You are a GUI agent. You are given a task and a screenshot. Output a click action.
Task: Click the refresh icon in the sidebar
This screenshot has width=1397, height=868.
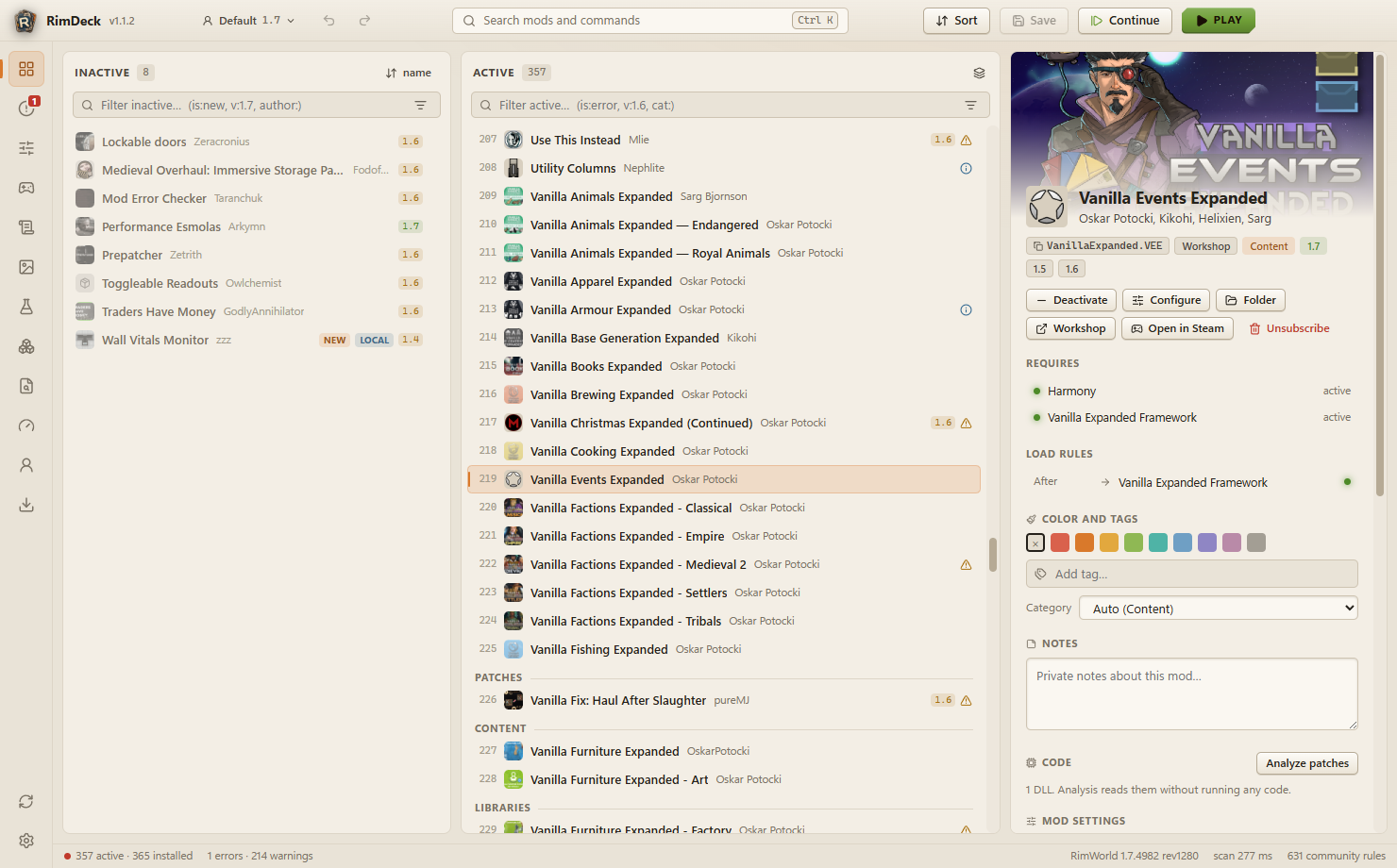point(26,801)
